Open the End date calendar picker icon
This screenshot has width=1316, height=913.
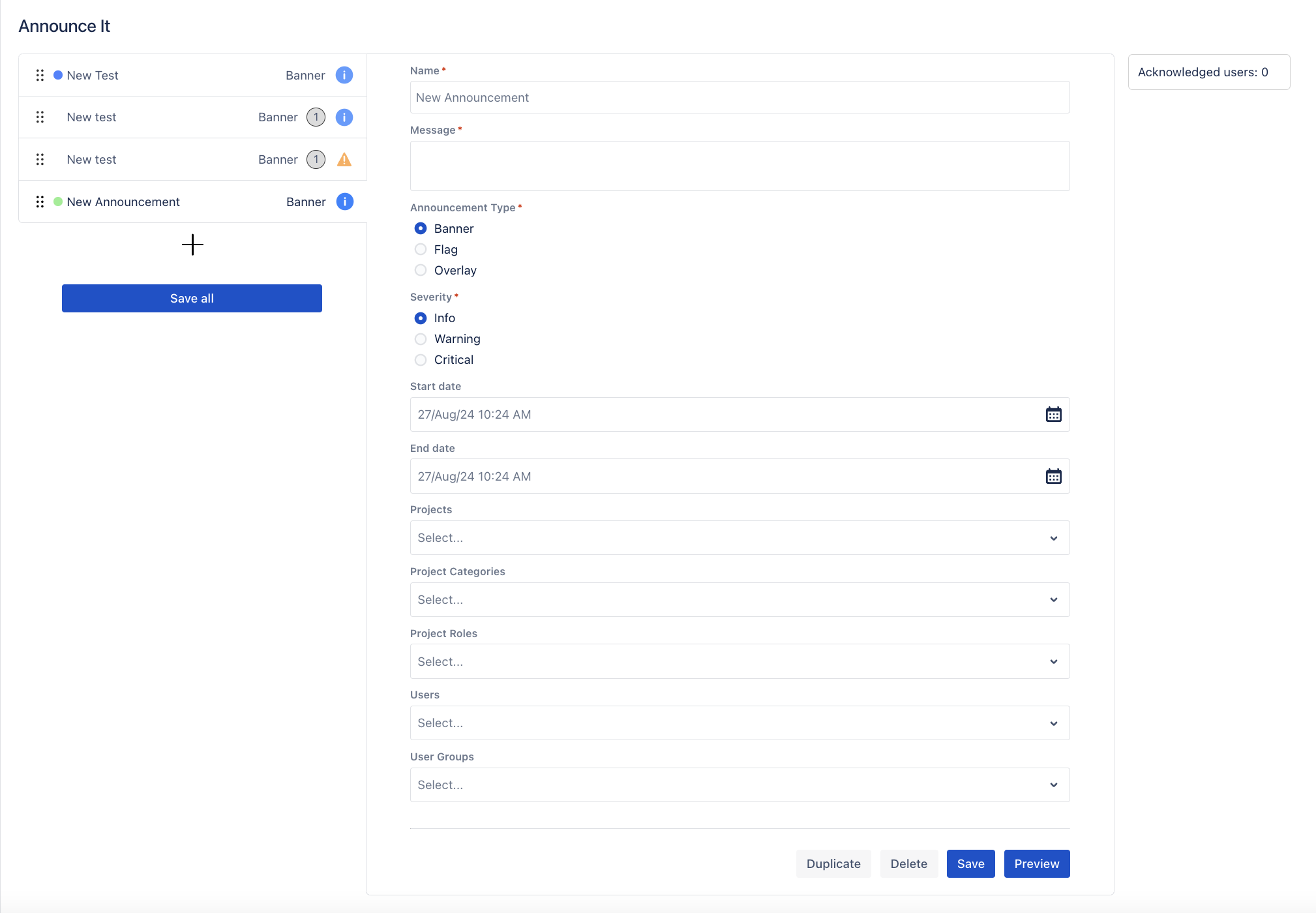click(1053, 476)
